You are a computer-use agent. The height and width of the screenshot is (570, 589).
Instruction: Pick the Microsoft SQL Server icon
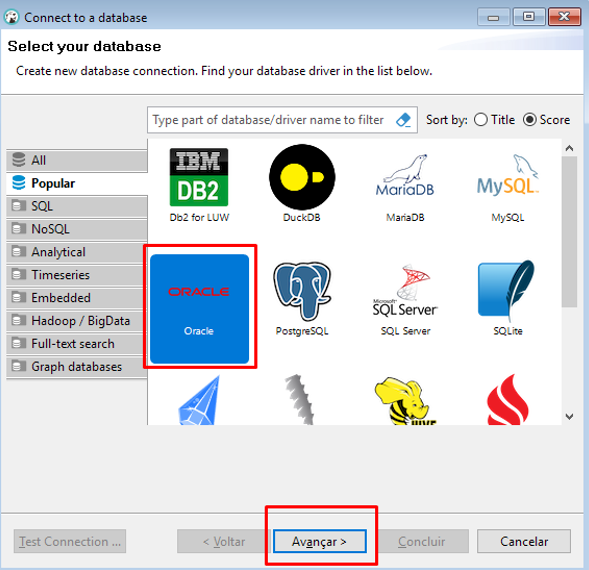tap(405, 290)
